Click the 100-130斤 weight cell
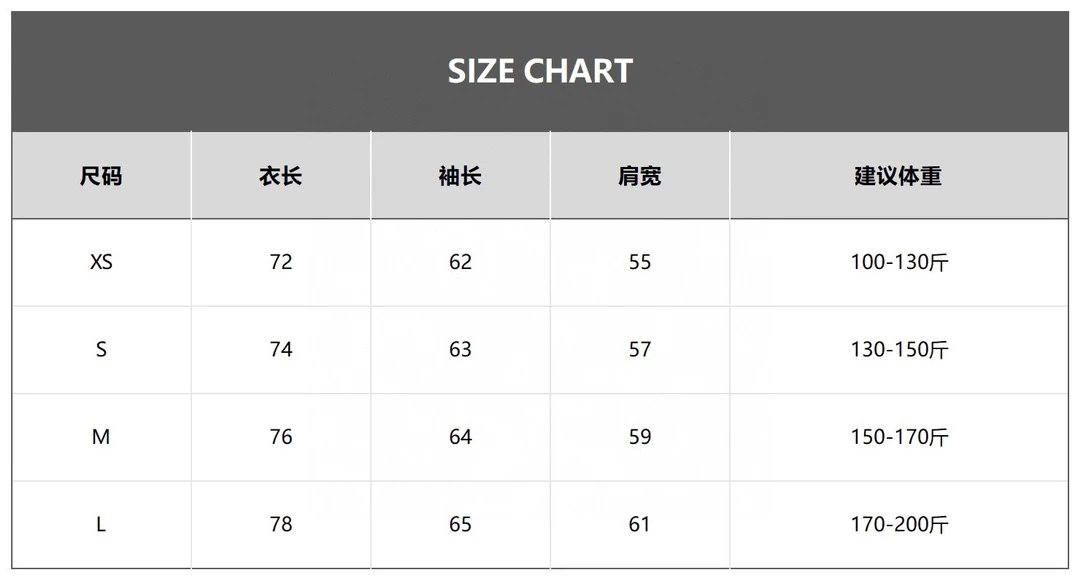Viewport: 1080px width, 580px height. click(x=900, y=262)
